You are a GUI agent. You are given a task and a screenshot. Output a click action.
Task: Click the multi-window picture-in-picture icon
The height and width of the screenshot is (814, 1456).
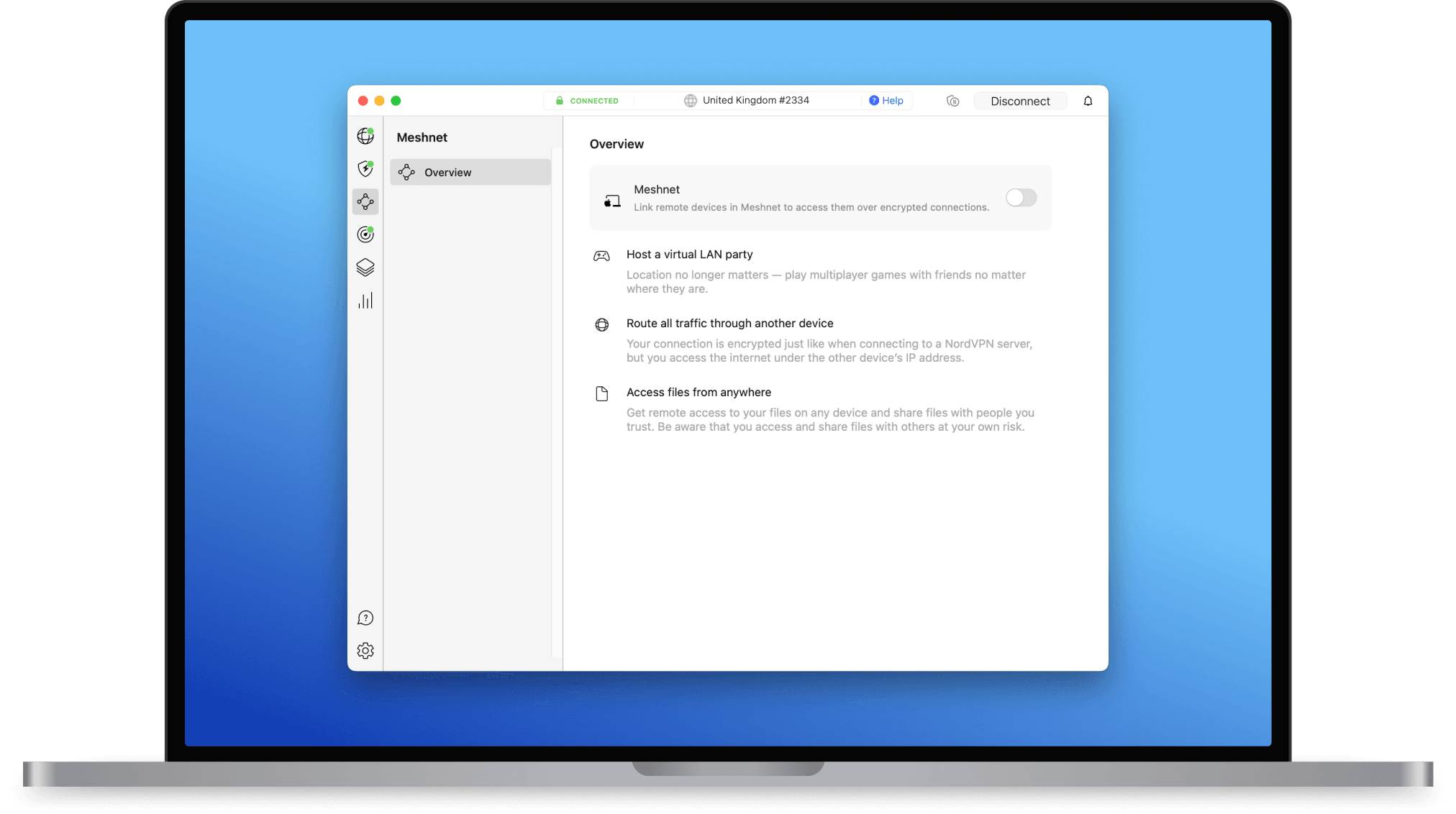click(x=952, y=101)
